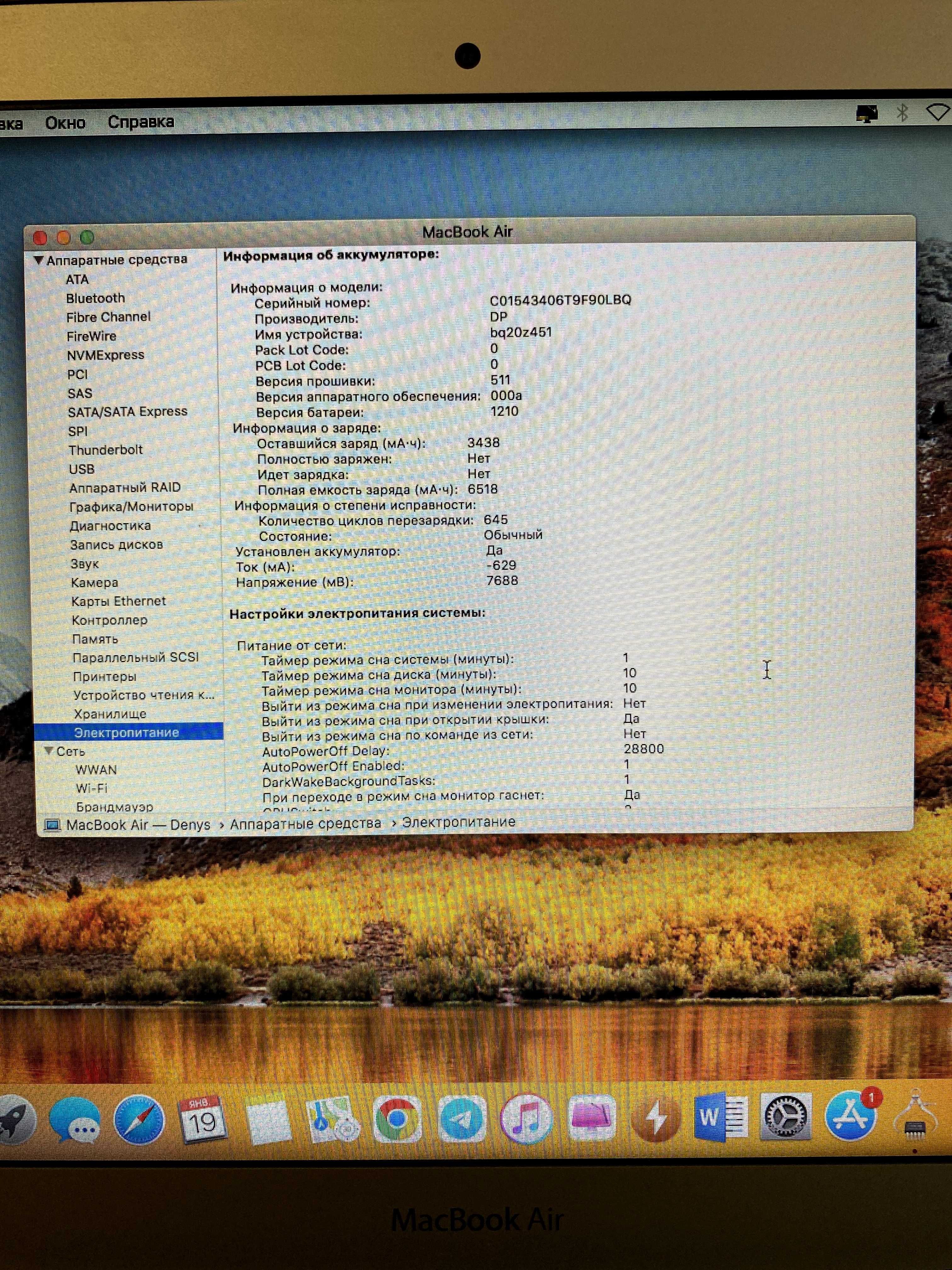The image size is (952, 1270).
Task: Click serial number C01543406T9F90LBQ
Action: (x=561, y=300)
